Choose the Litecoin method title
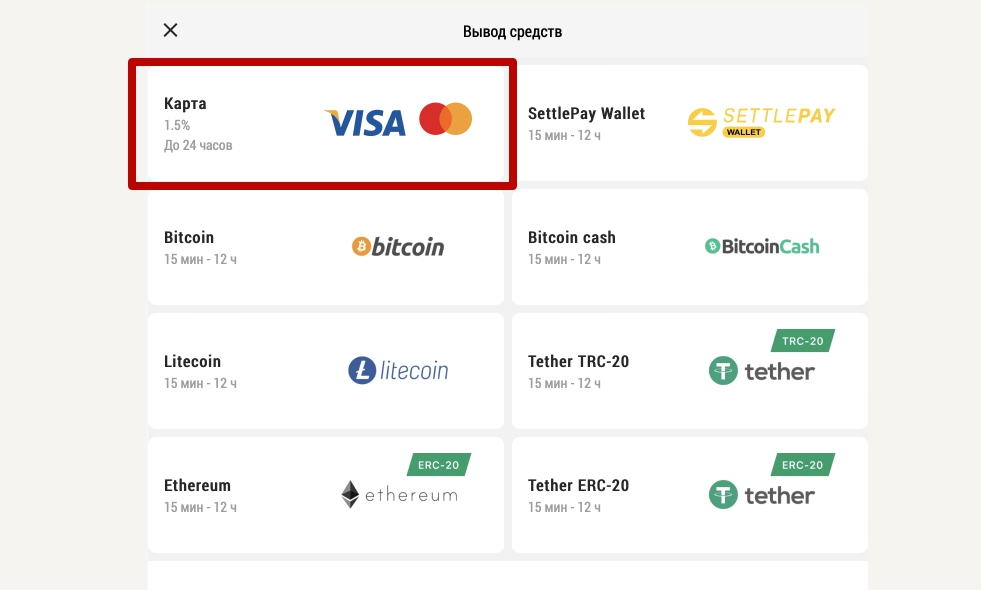Viewport: 981px width, 590px height. (x=193, y=362)
